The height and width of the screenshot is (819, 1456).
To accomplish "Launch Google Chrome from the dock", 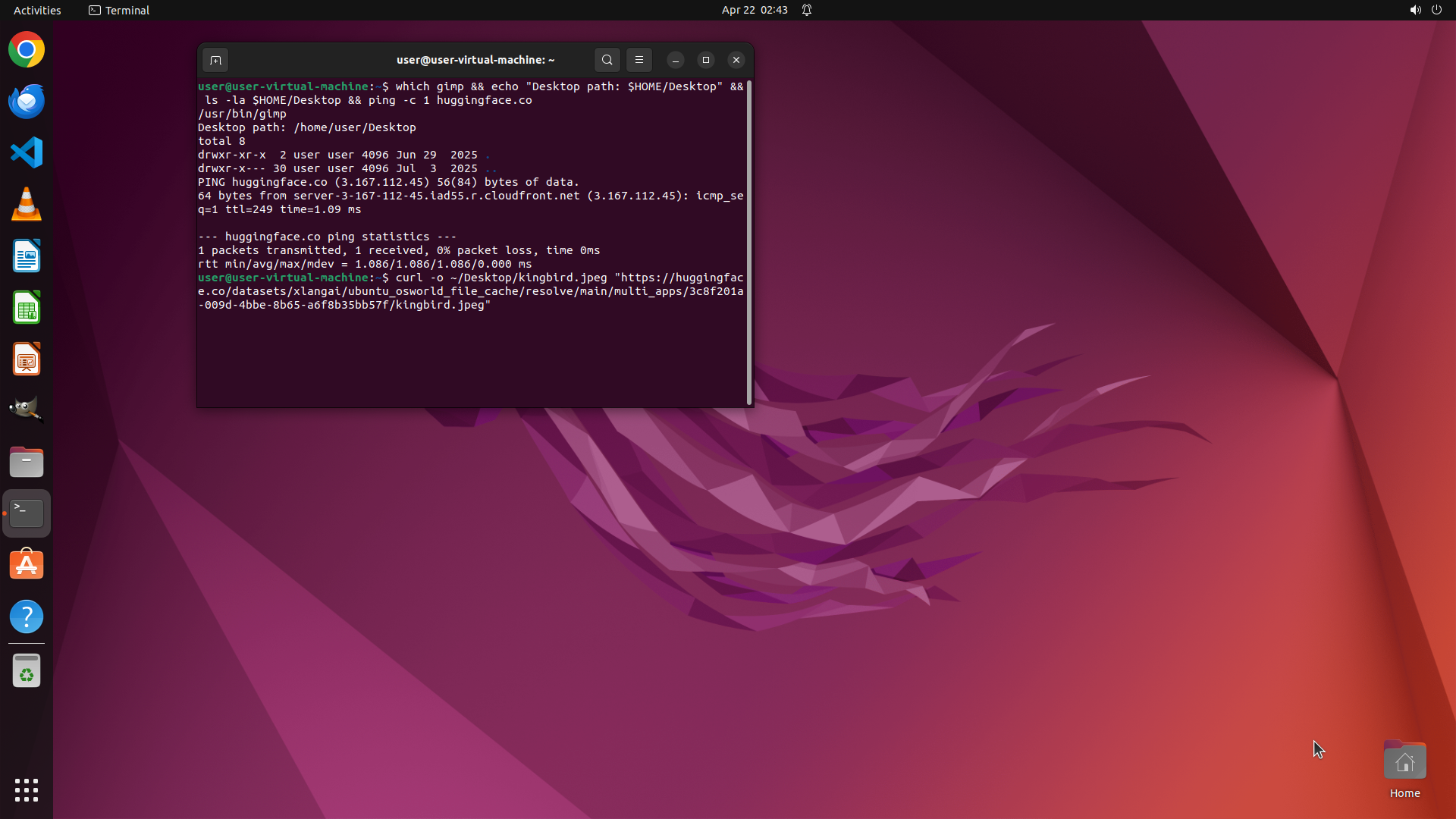I will click(x=27, y=50).
